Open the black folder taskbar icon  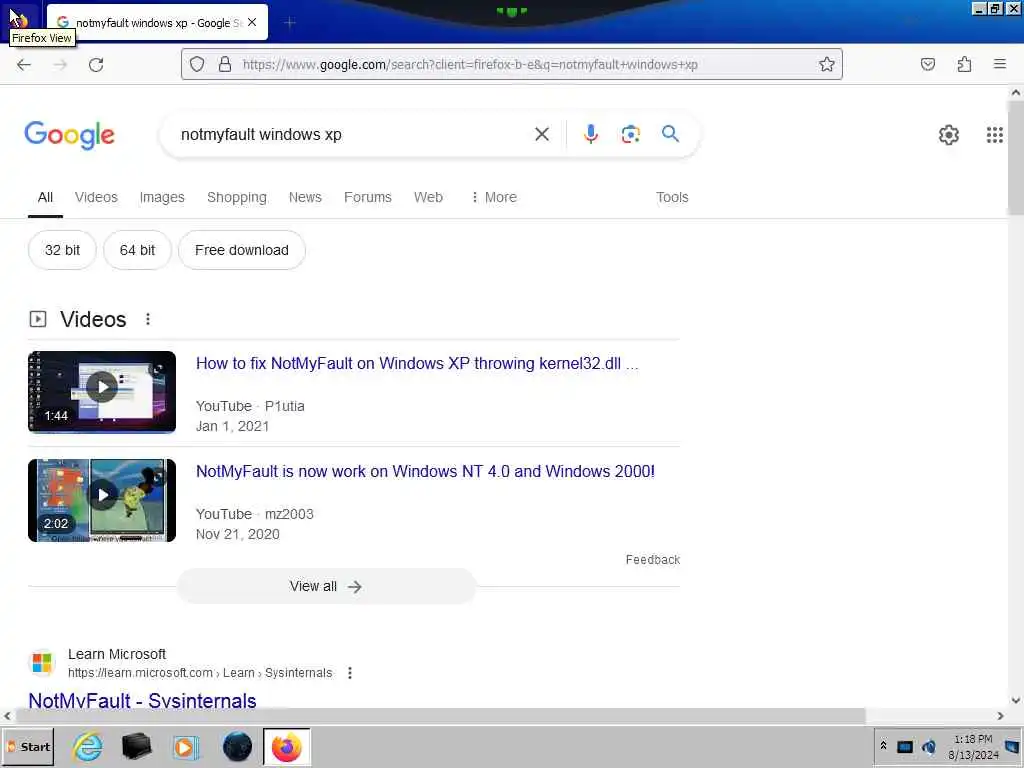pos(136,746)
